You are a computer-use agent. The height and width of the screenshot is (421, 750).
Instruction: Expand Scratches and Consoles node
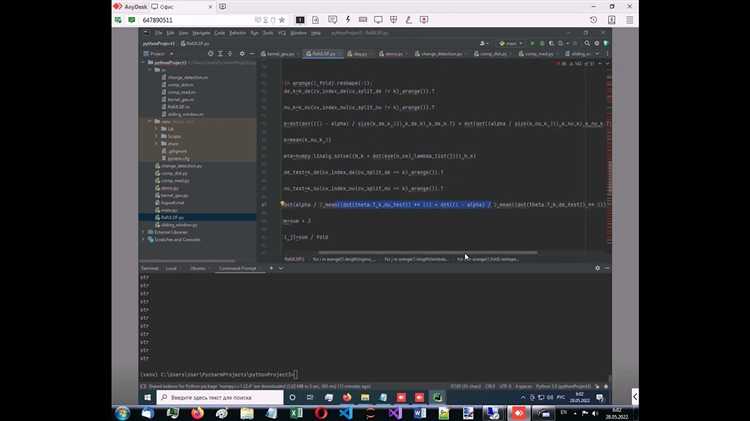tap(143, 239)
